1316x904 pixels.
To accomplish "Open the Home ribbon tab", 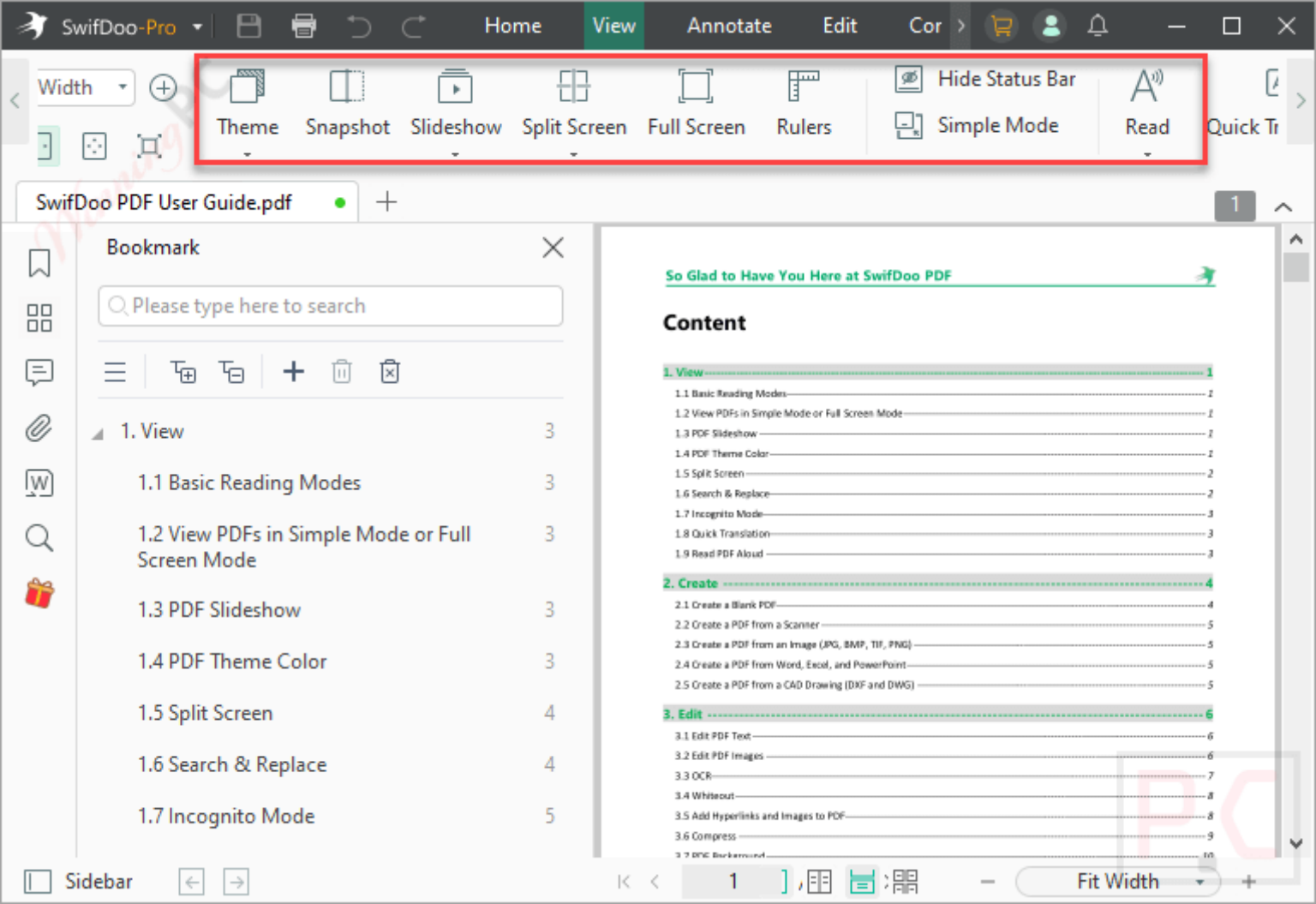I will (512, 26).
